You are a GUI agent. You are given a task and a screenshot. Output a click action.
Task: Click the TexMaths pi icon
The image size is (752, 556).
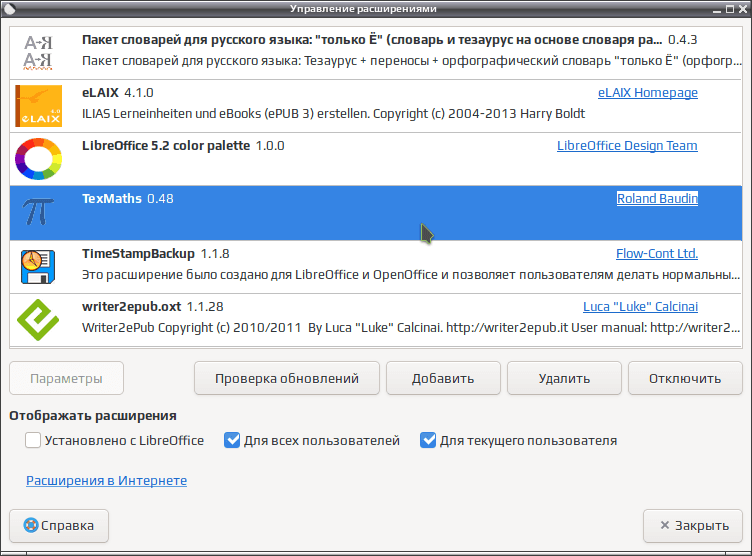[x=38, y=212]
